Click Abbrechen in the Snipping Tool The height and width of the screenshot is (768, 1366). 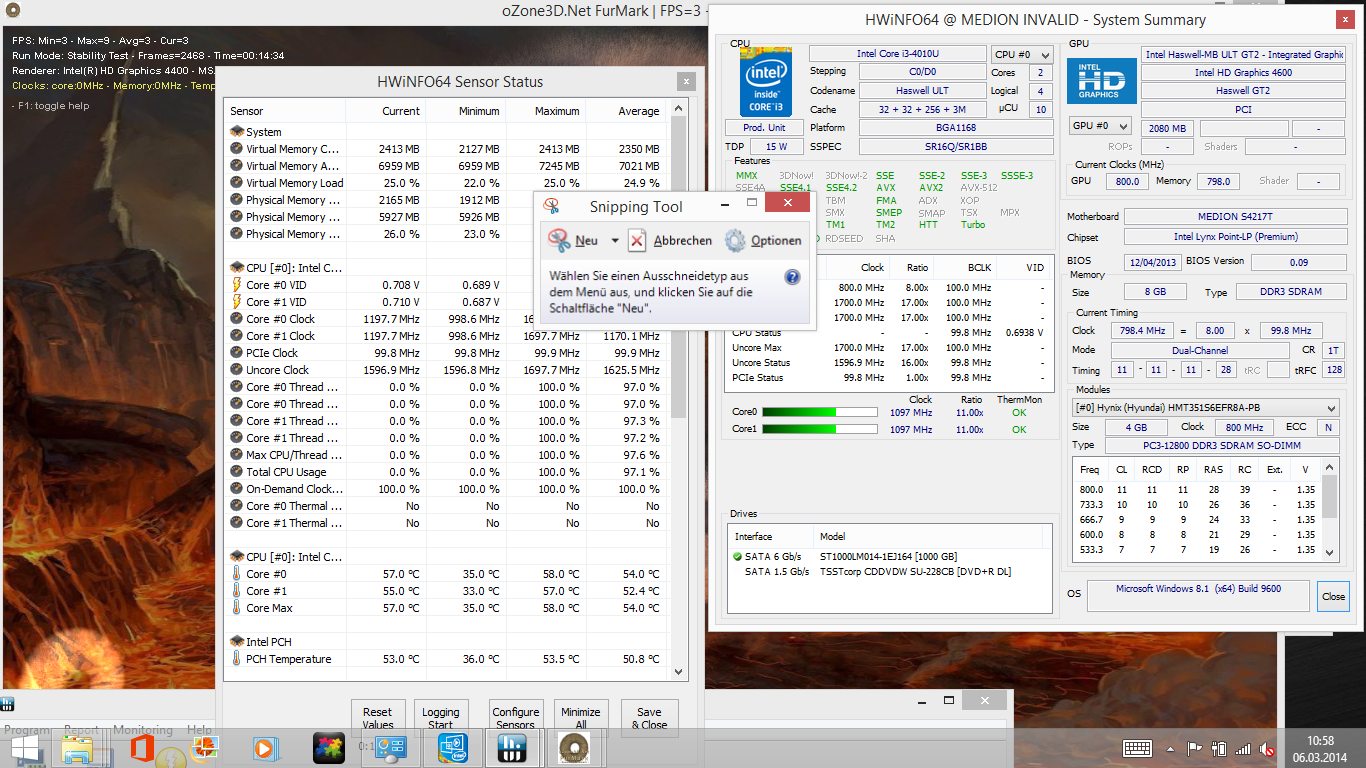[670, 241]
